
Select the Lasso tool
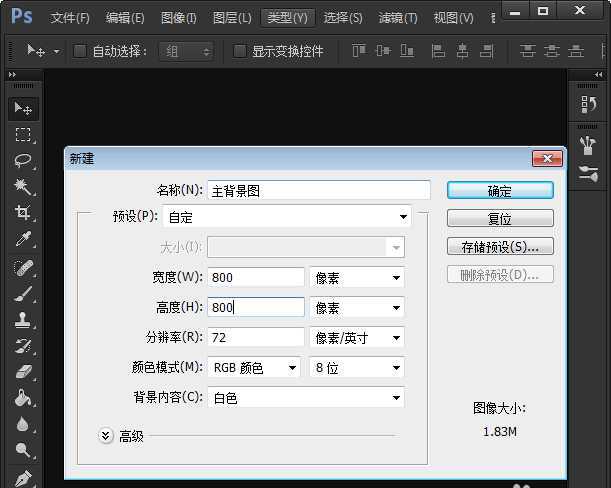click(23, 160)
